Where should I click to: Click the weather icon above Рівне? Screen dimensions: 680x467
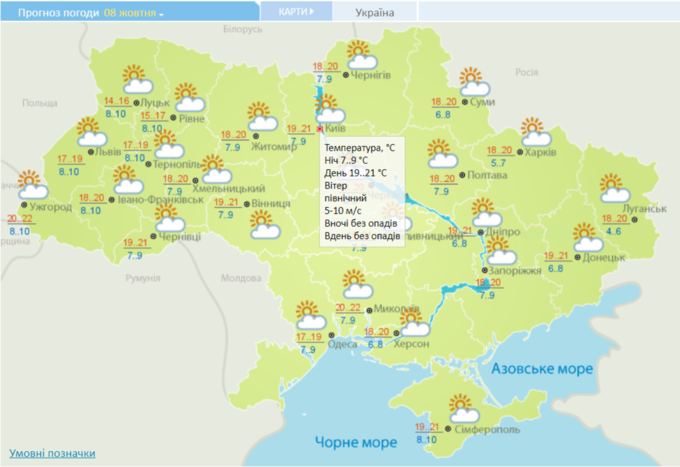click(189, 97)
